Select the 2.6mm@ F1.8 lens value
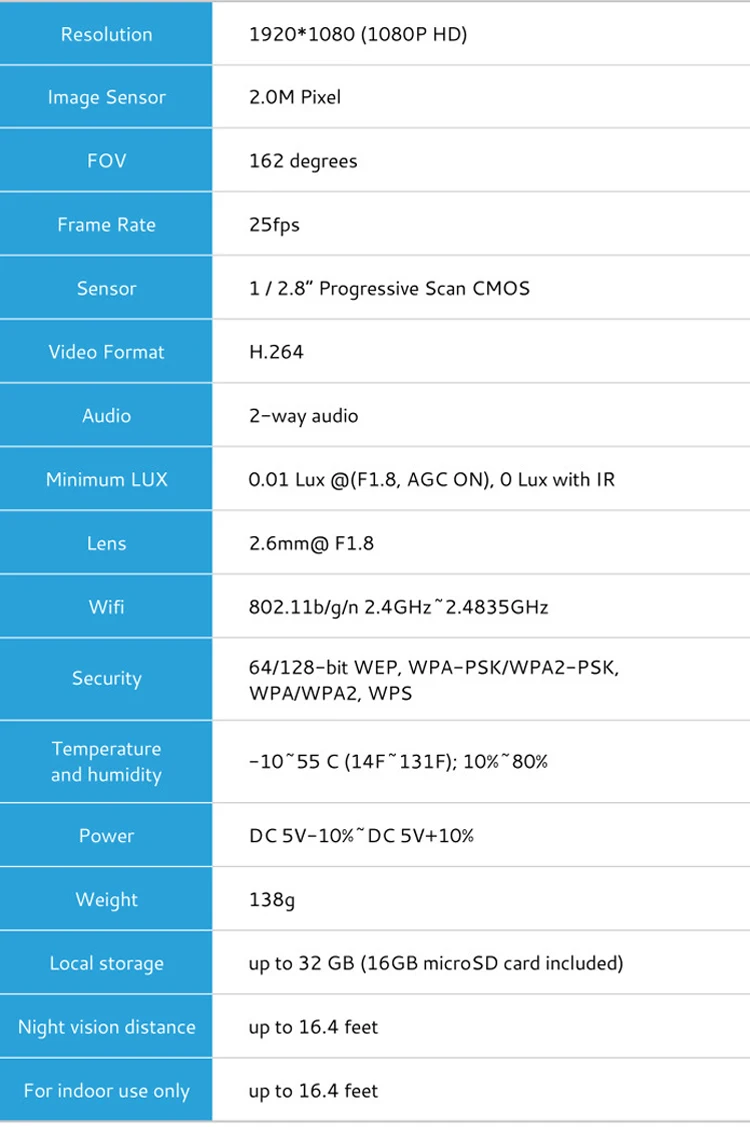Viewport: 750px width, 1127px height. [311, 544]
